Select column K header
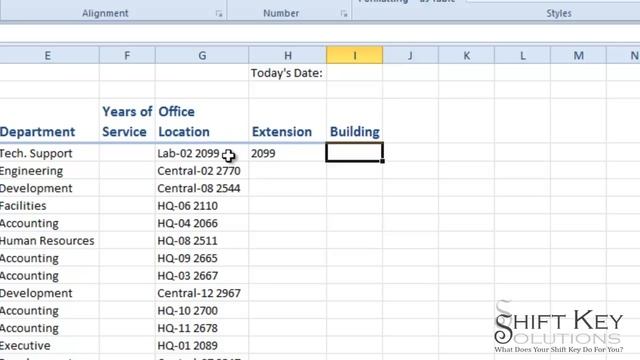This screenshot has height=360, width=640. pyautogui.click(x=467, y=56)
